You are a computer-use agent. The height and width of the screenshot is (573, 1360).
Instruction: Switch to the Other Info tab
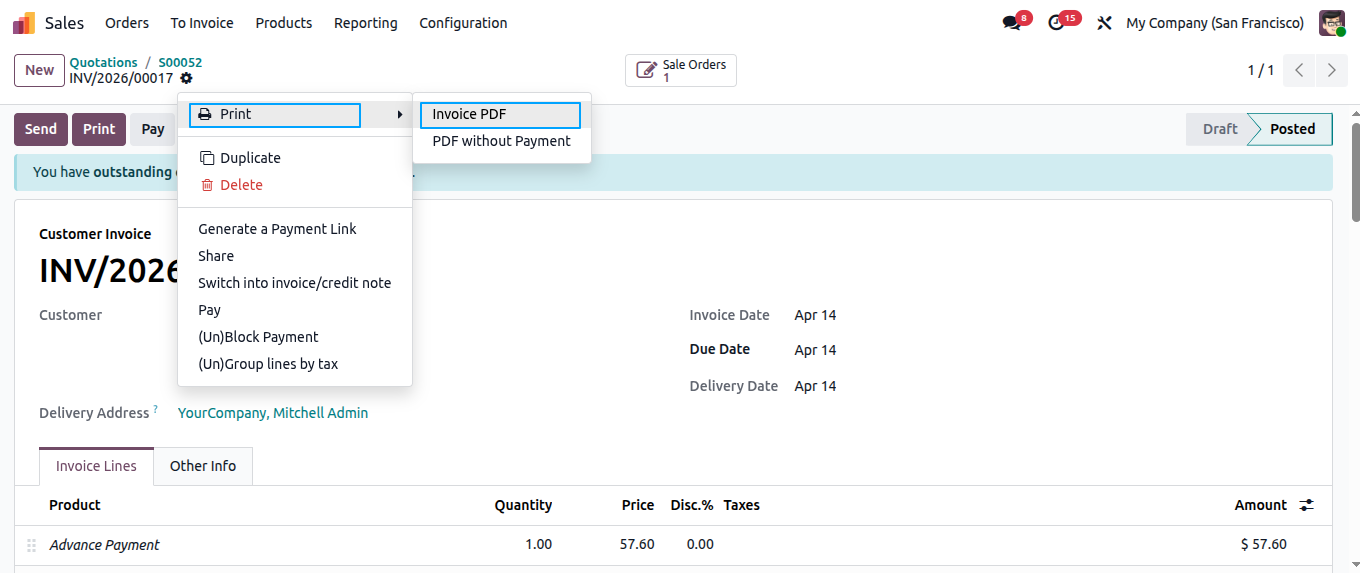click(203, 466)
